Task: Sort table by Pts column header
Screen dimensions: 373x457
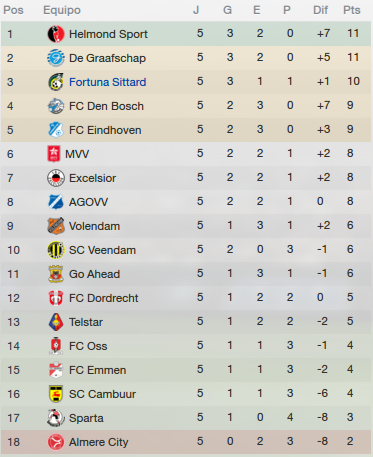Action: (x=352, y=10)
